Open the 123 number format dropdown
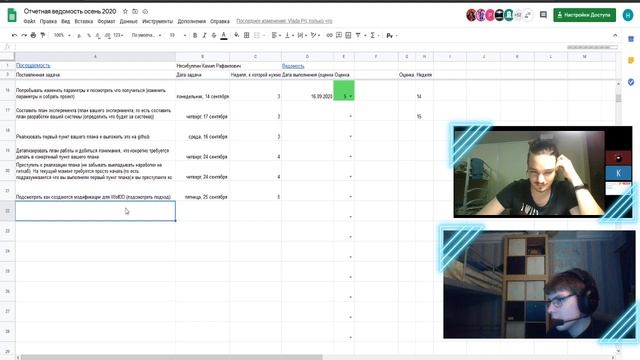The height and width of the screenshot is (360, 640). [118, 36]
